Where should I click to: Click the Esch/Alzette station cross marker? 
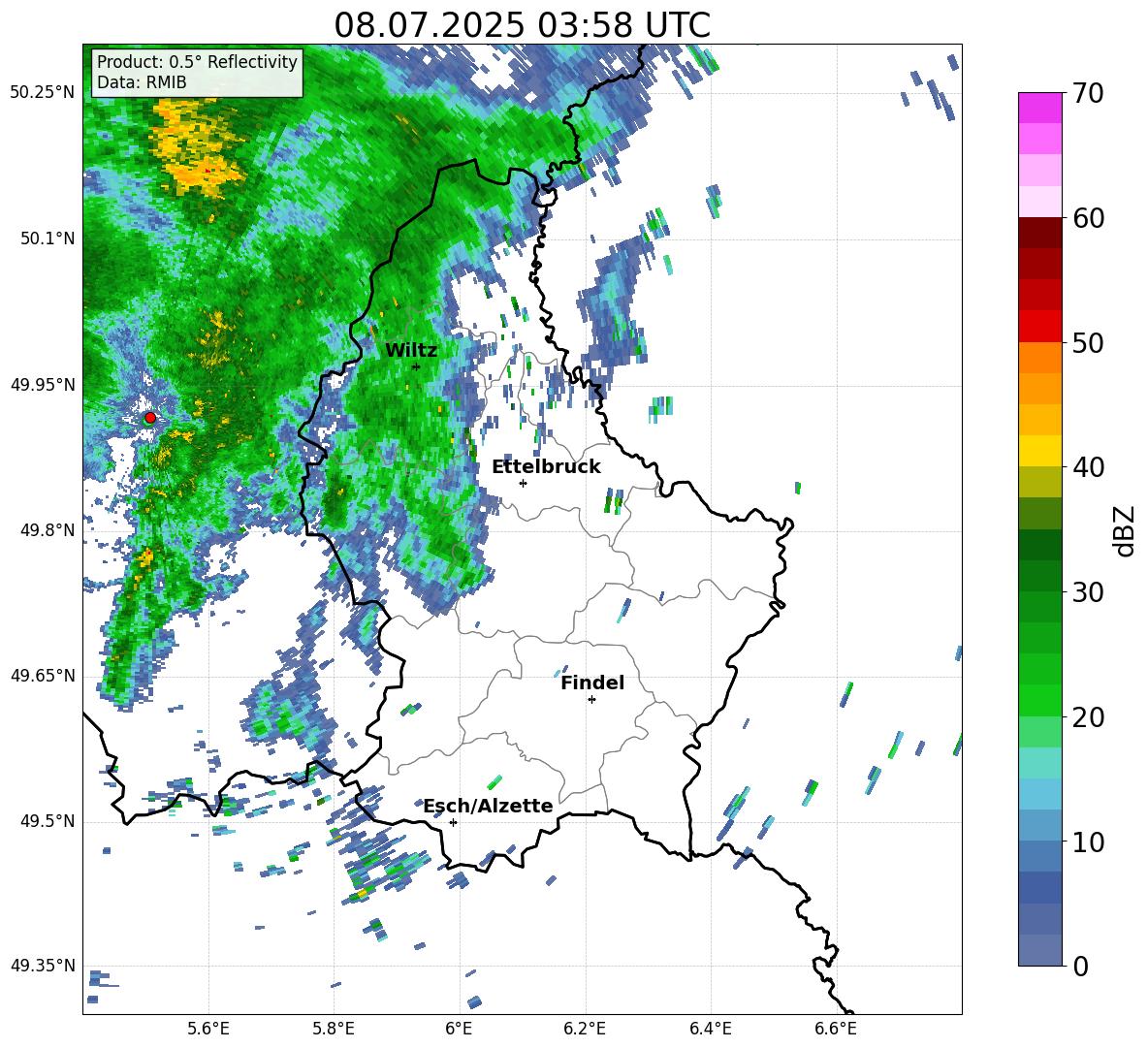pyautogui.click(x=453, y=822)
